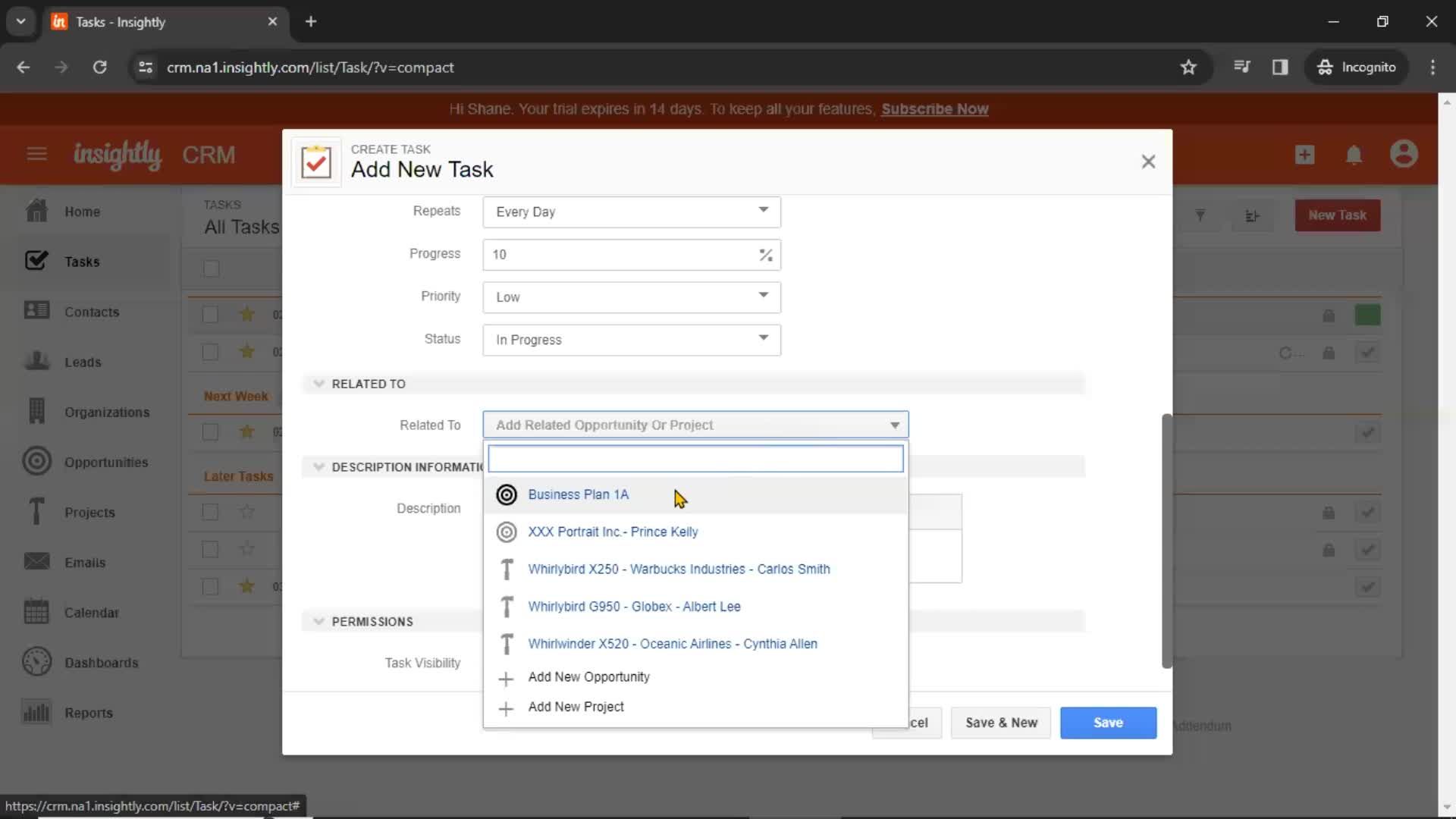Check the second task row checkbox
This screenshot has width=1456, height=819.
coord(210,352)
